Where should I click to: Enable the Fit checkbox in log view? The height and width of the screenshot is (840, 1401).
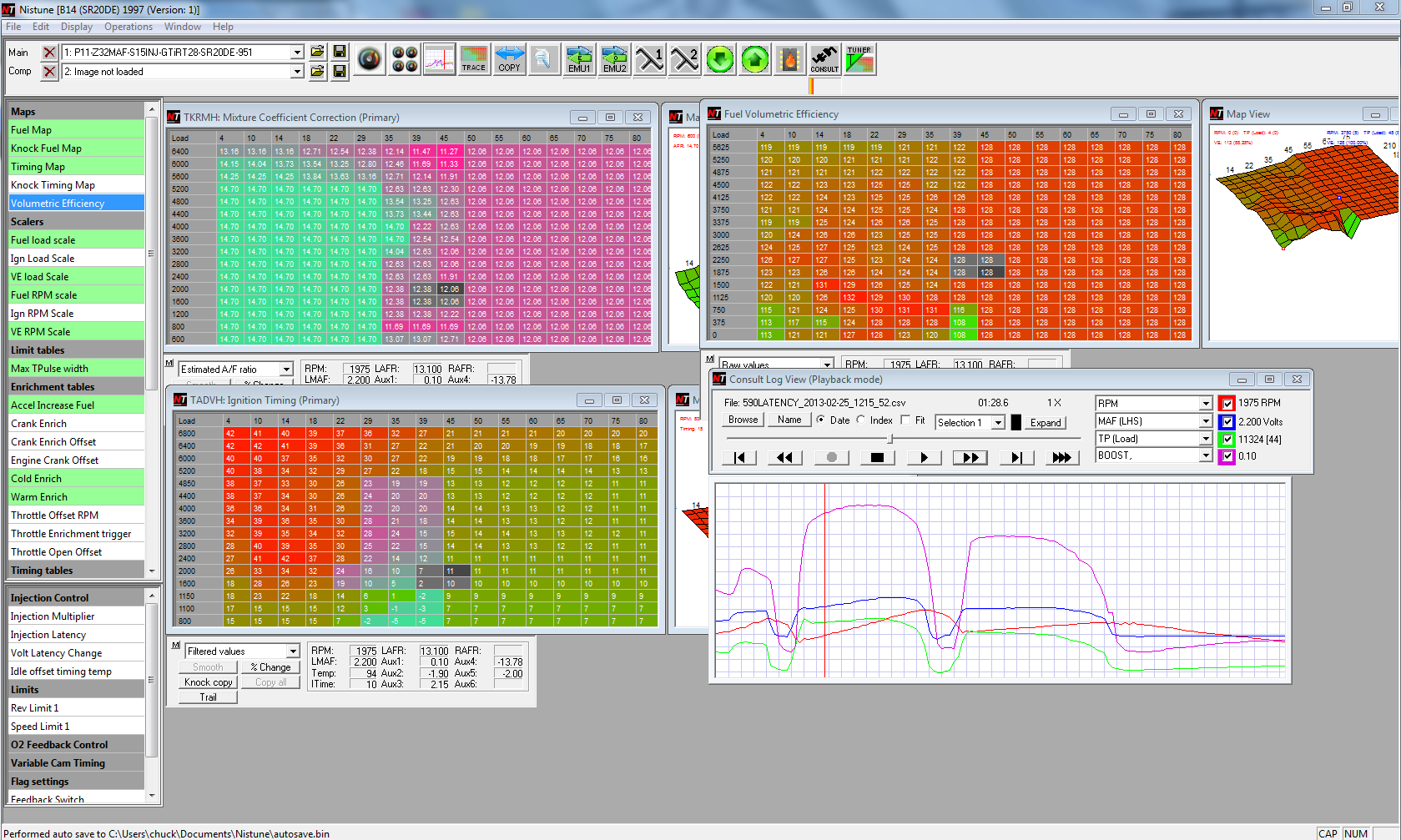click(906, 420)
